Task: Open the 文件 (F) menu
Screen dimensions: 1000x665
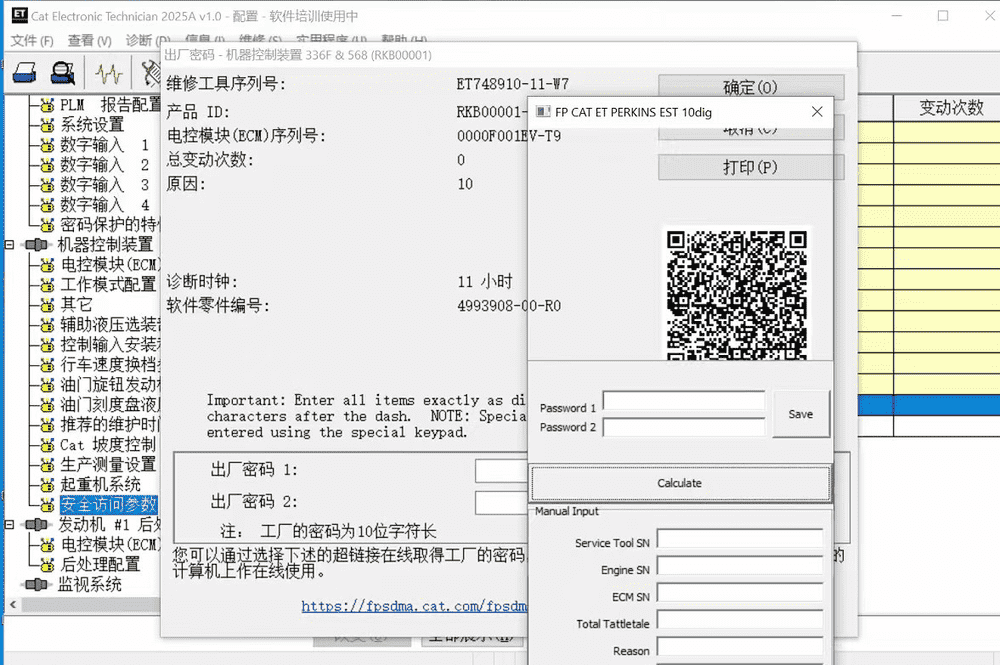Action: (x=32, y=41)
